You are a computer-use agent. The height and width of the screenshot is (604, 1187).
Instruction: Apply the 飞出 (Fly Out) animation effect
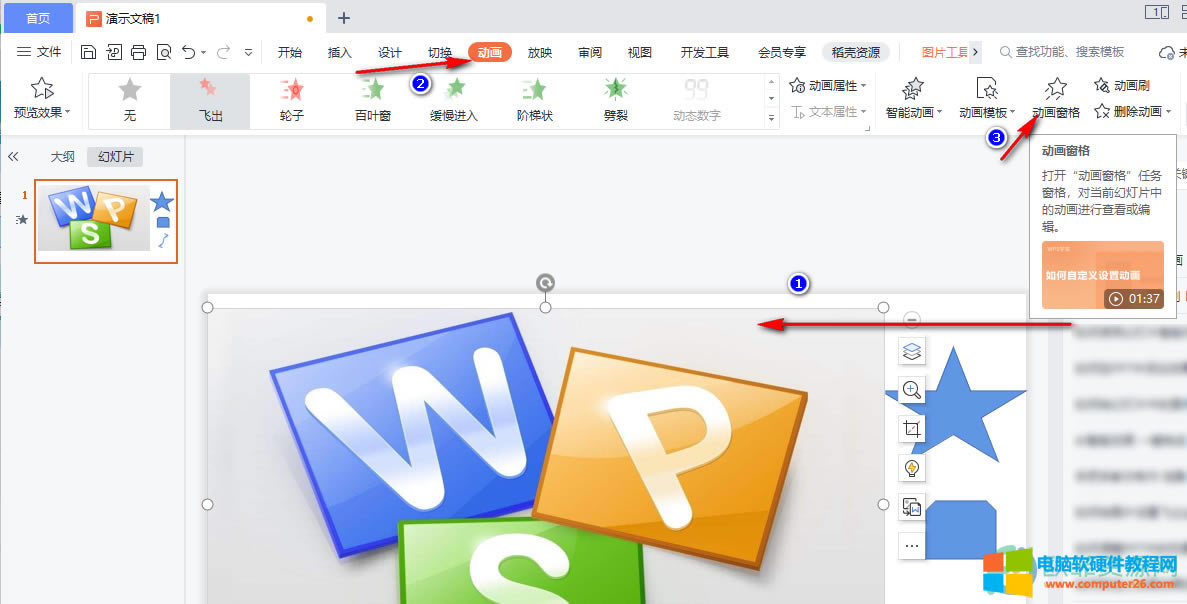(210, 100)
